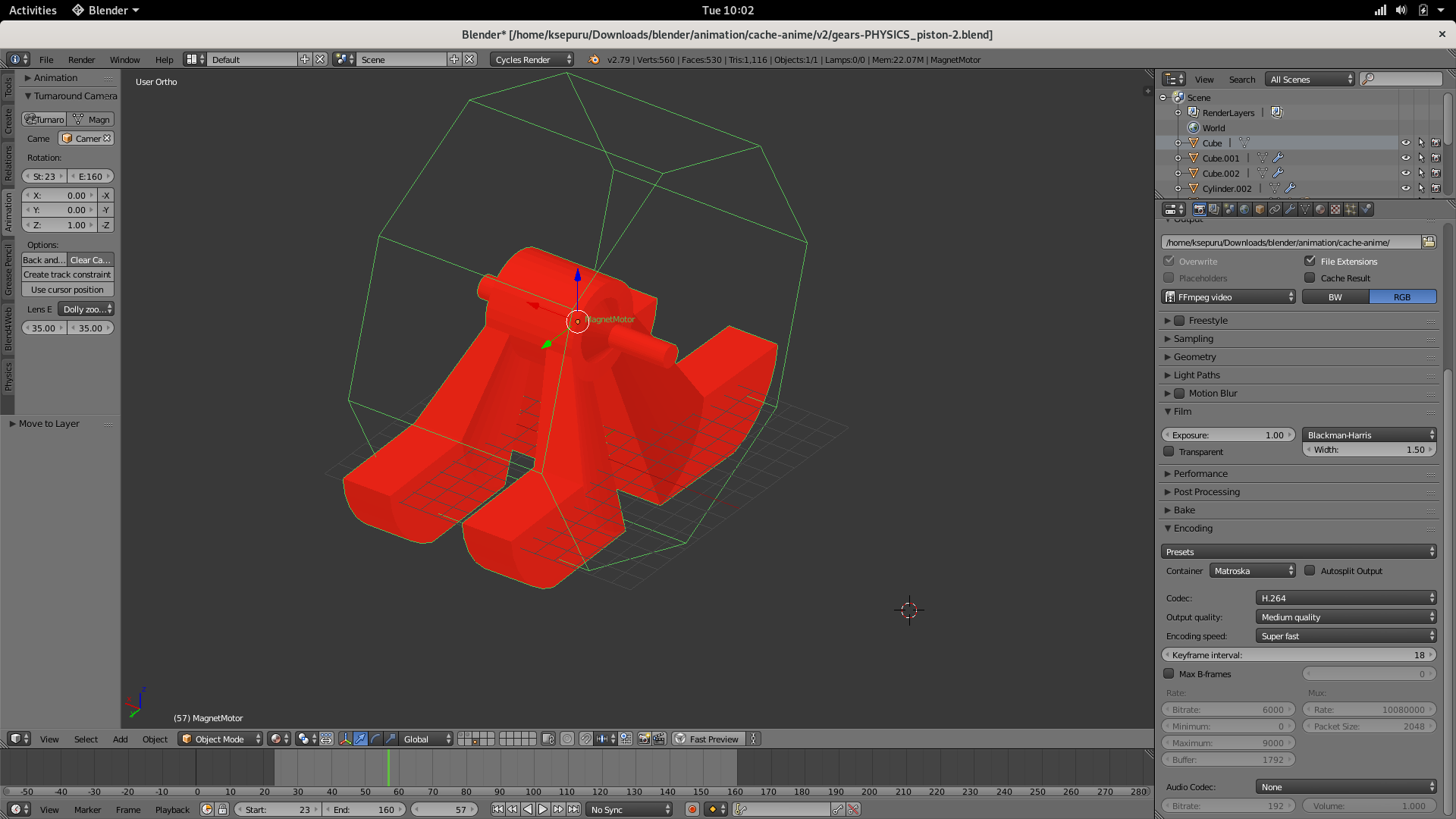Click the Object properties cube icon
This screenshot has width=1456, height=819.
1259,210
